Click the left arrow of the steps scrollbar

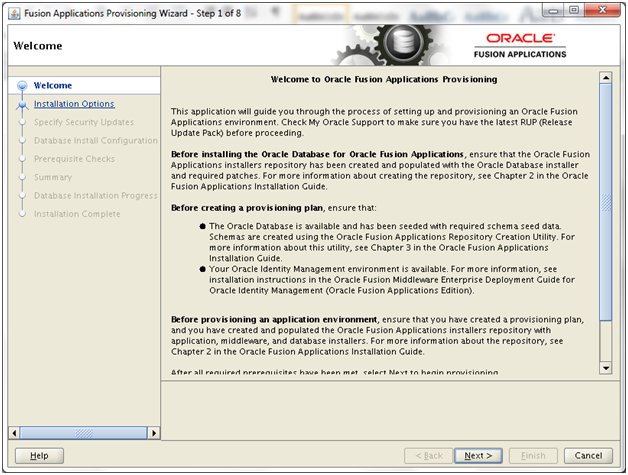14,433
